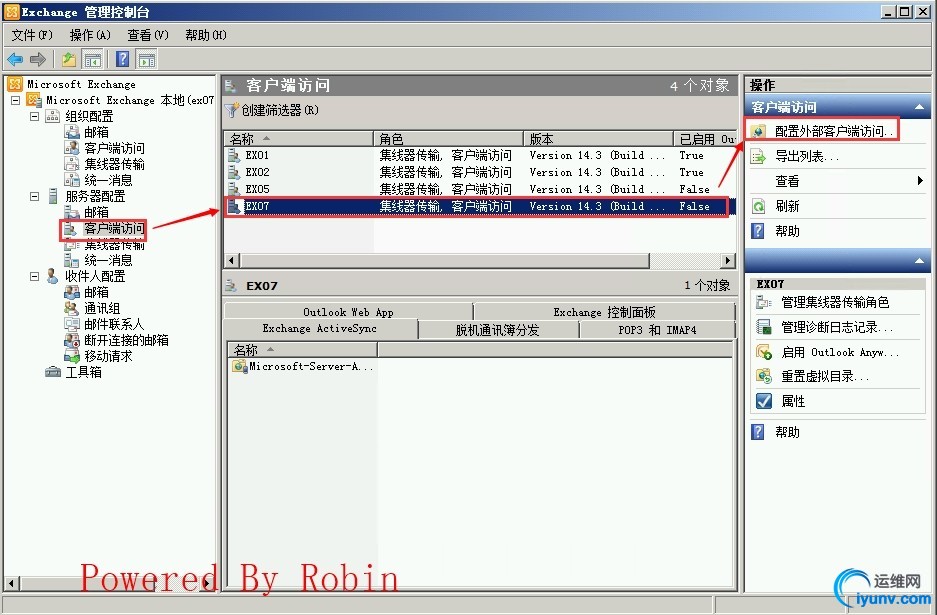Image resolution: width=937 pixels, height=615 pixels.
Task: Open the 帮助(H) menu
Action: 206,35
